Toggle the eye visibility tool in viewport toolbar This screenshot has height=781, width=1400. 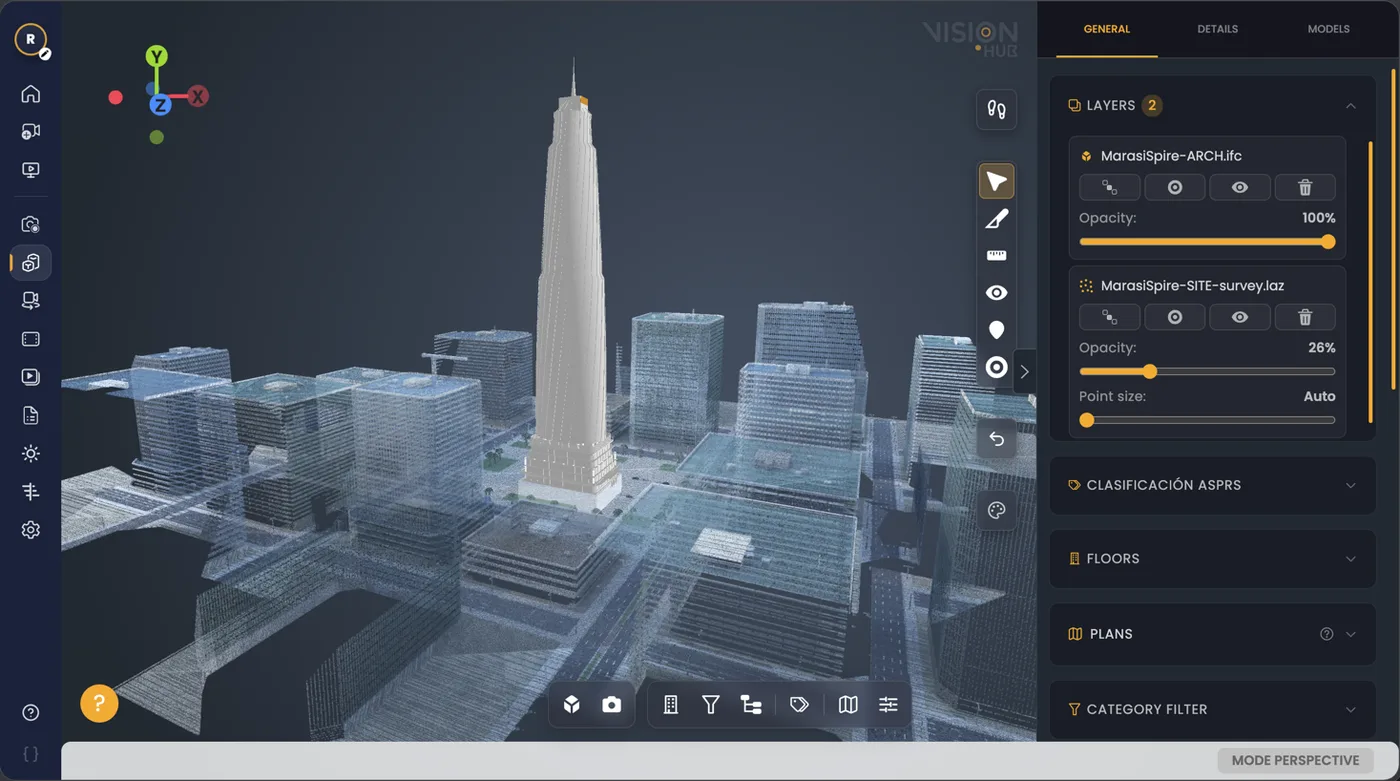coord(996,293)
